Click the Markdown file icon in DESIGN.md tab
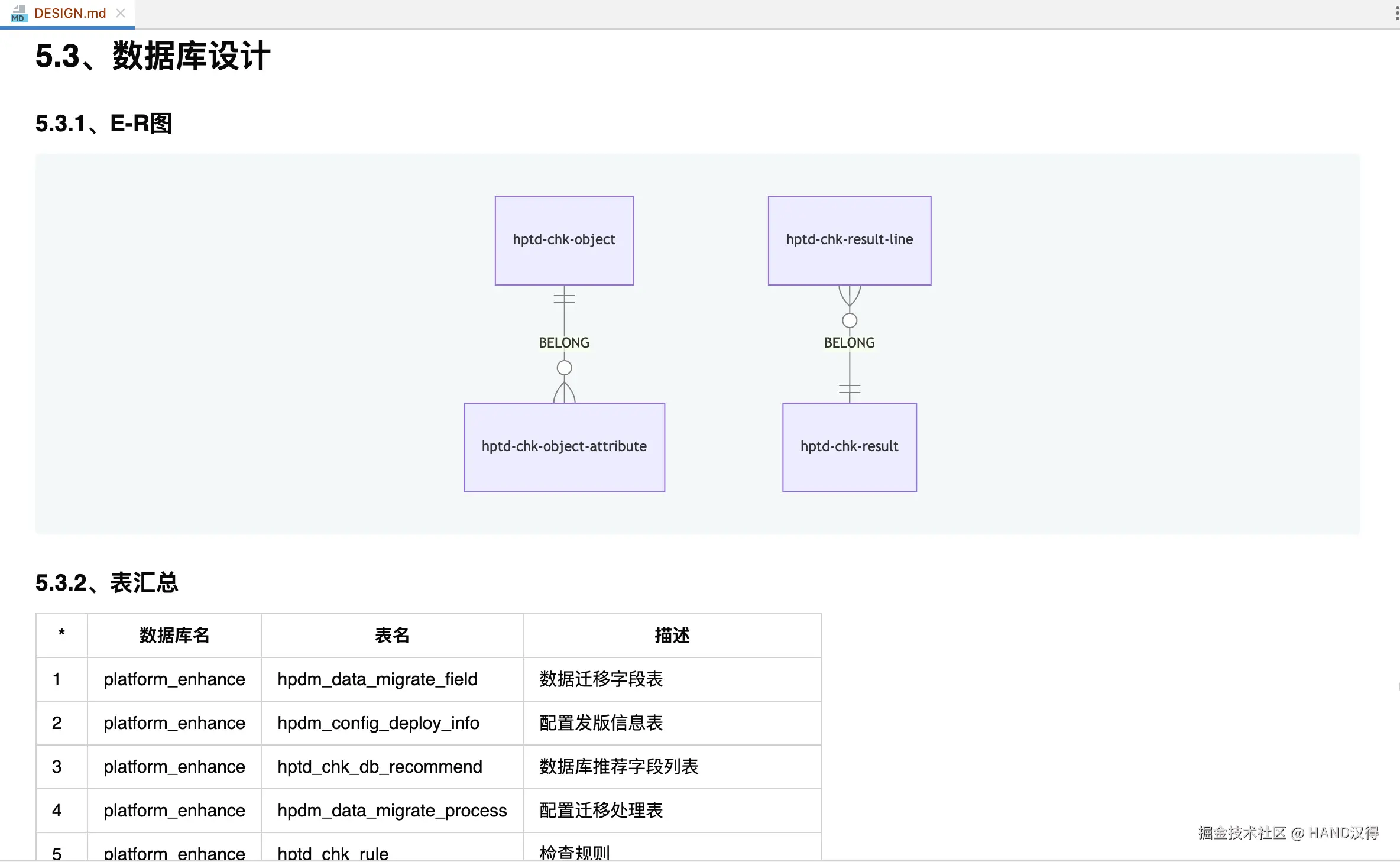The width and height of the screenshot is (1400, 862). (18, 13)
